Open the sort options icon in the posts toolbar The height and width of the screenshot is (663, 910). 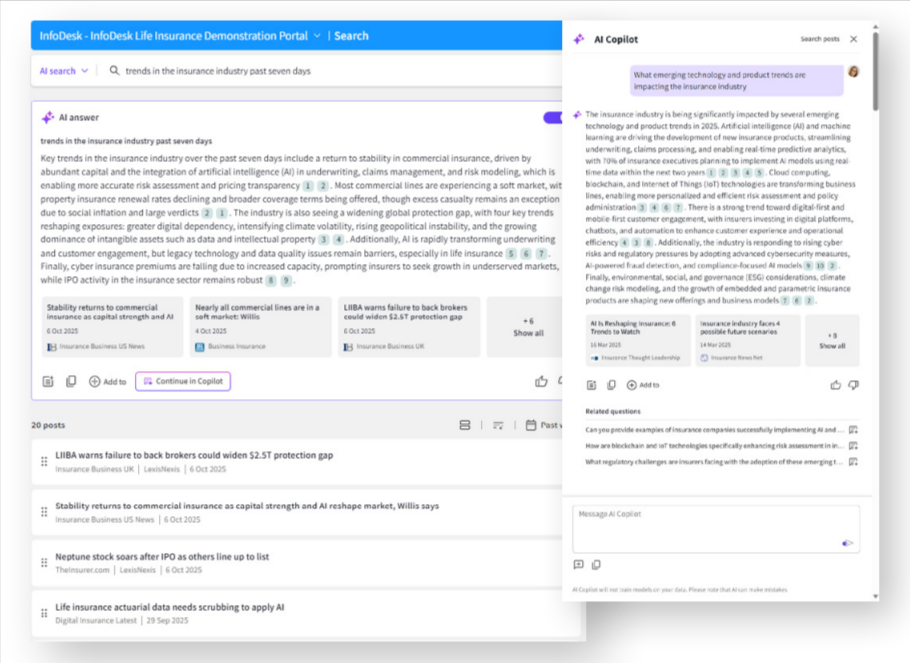tap(498, 425)
